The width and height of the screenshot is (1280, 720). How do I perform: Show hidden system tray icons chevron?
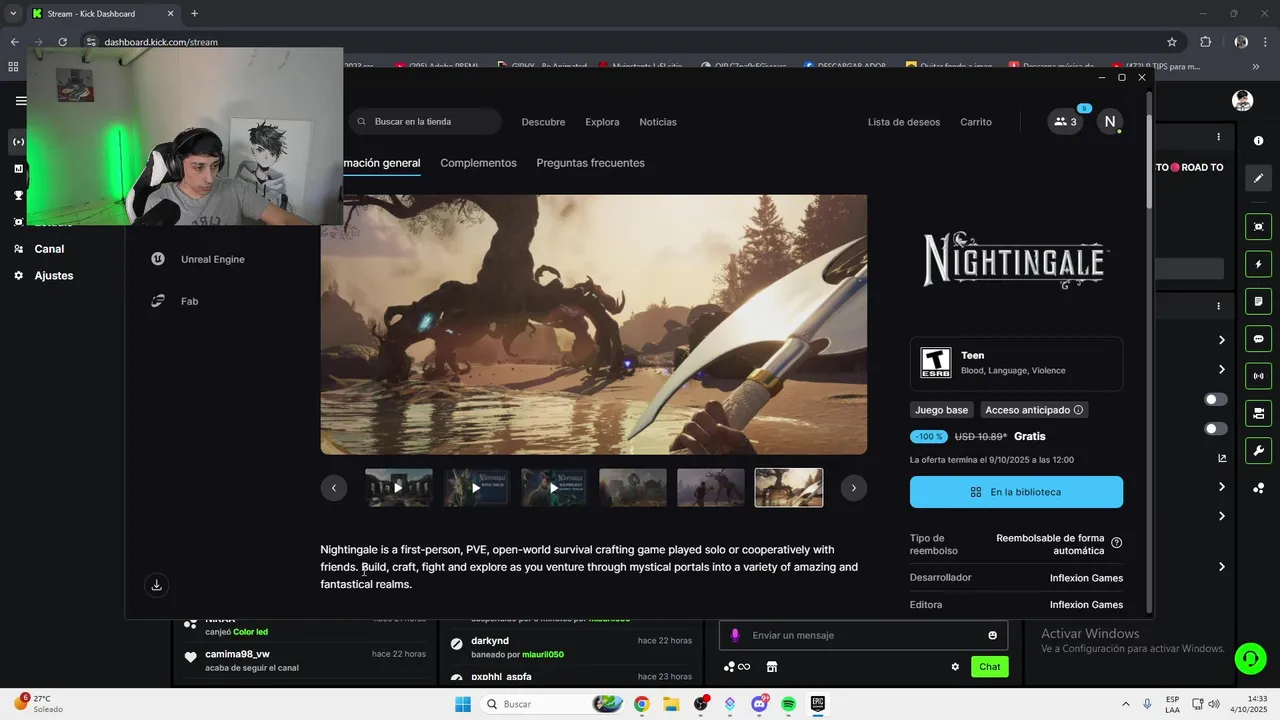(x=1127, y=704)
